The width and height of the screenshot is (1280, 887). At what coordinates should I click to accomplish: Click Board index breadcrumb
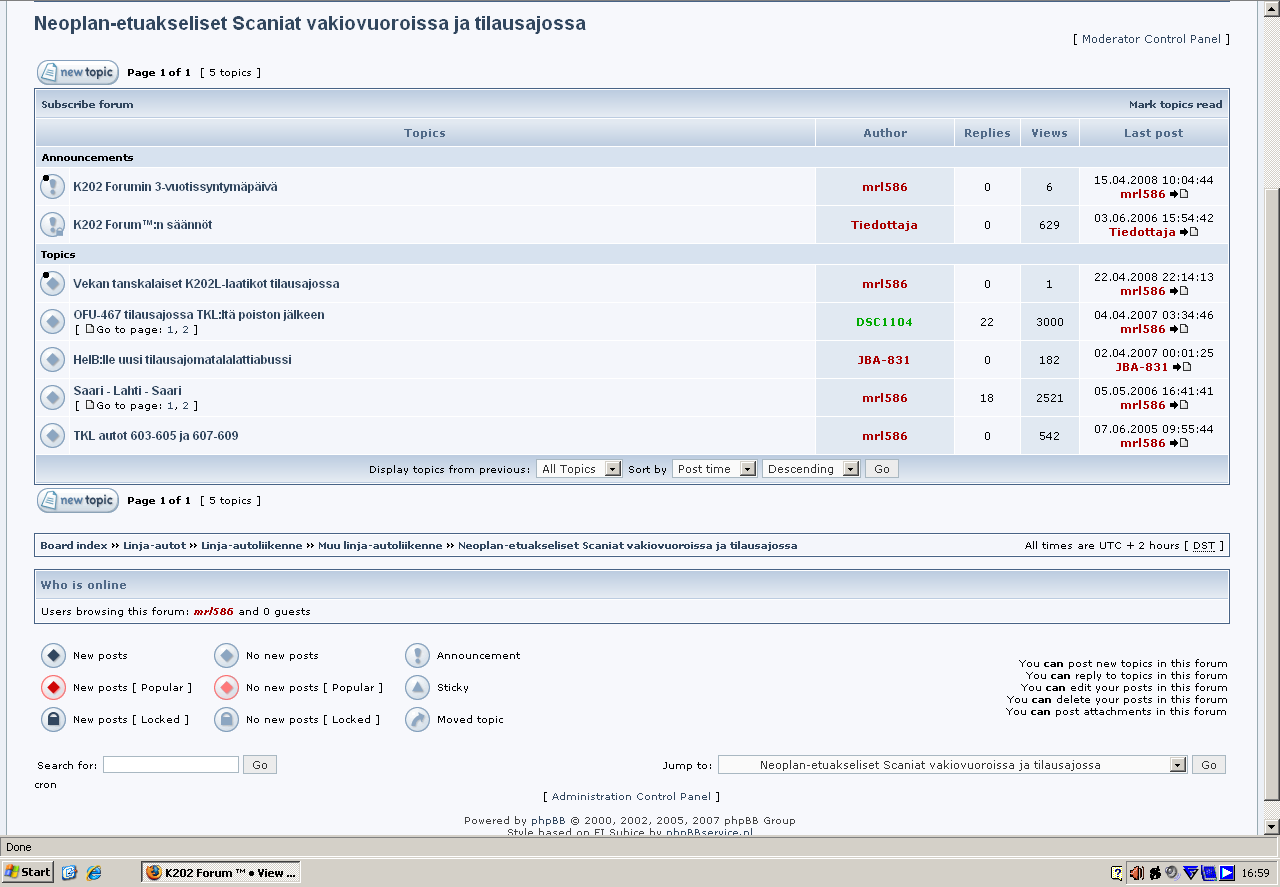point(74,546)
